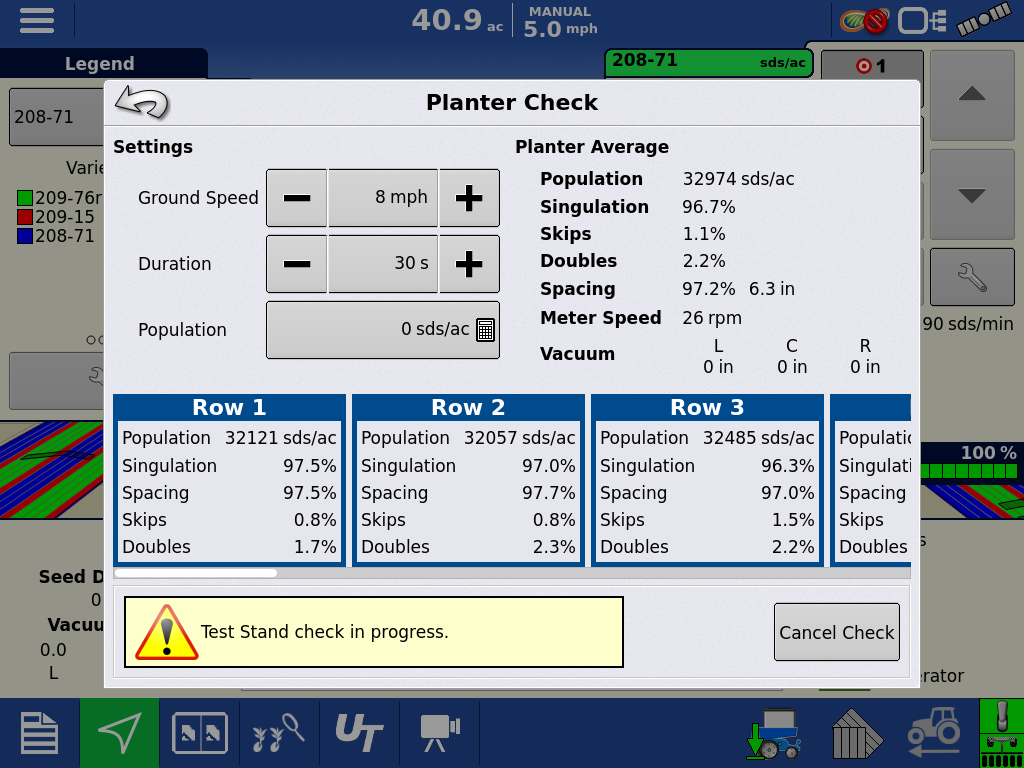Click the 40.9 ac area readout
Viewport: 1024px width, 768px height.
click(x=457, y=21)
